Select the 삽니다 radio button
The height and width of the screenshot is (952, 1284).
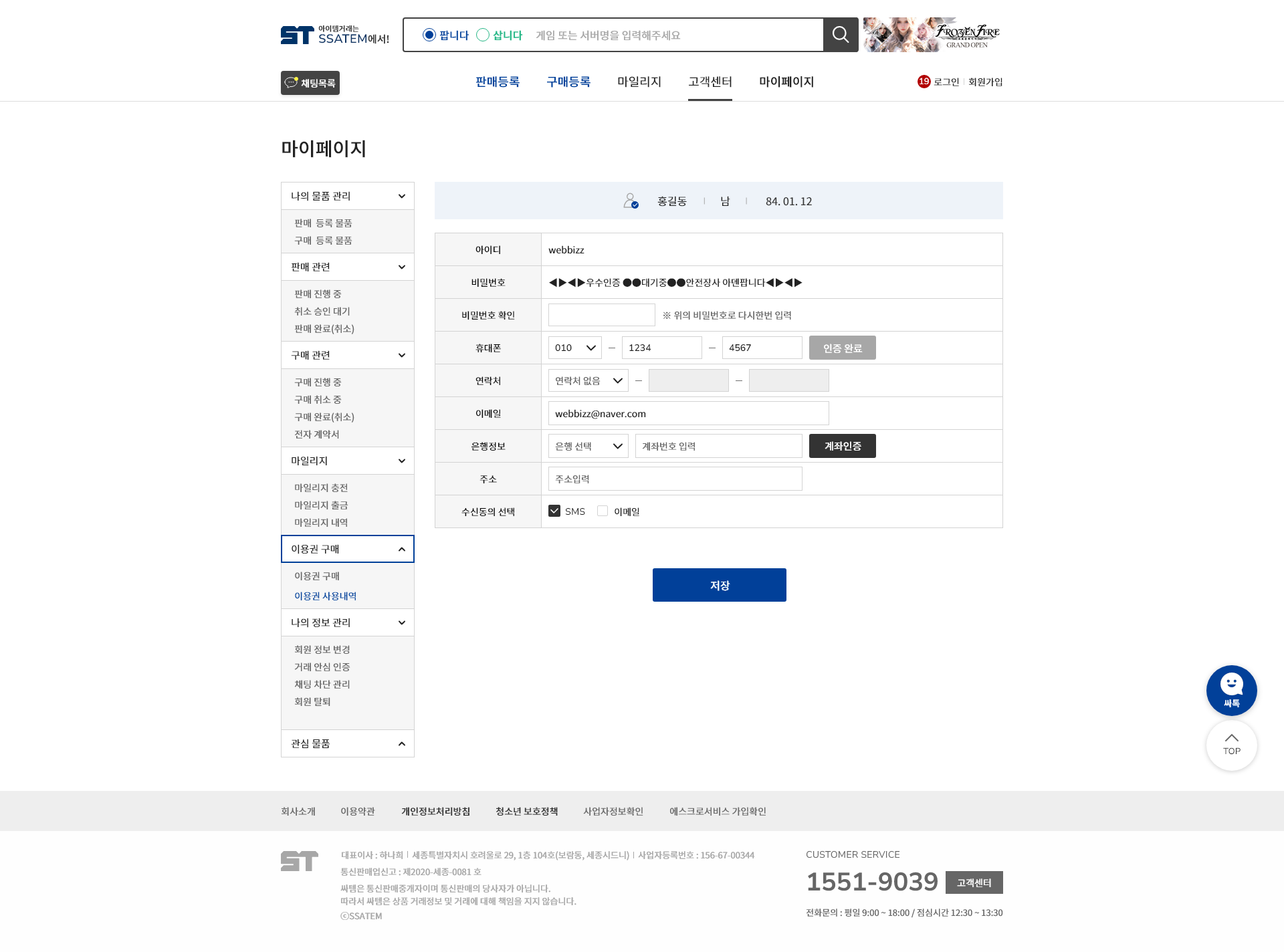coord(483,35)
